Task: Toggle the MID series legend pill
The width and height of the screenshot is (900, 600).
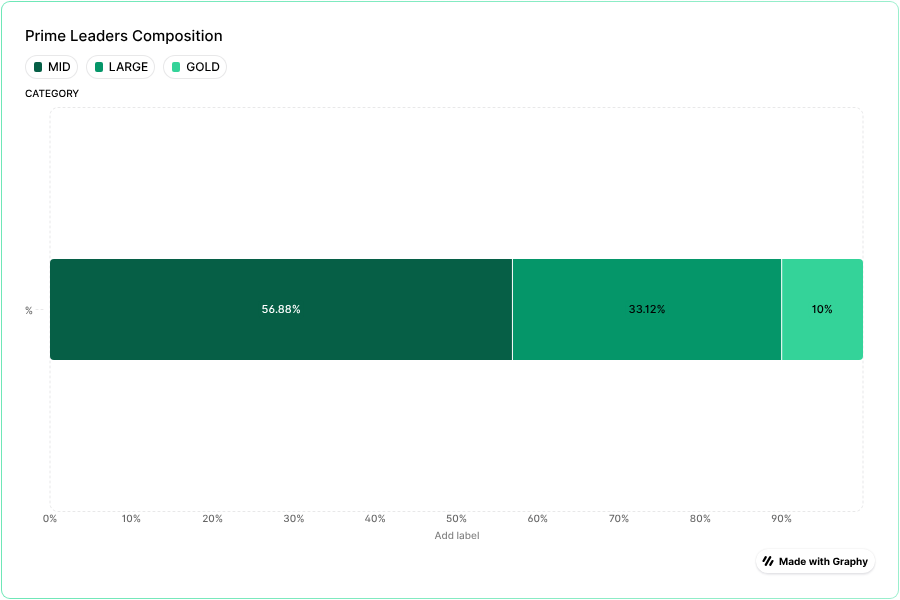Action: 52,67
